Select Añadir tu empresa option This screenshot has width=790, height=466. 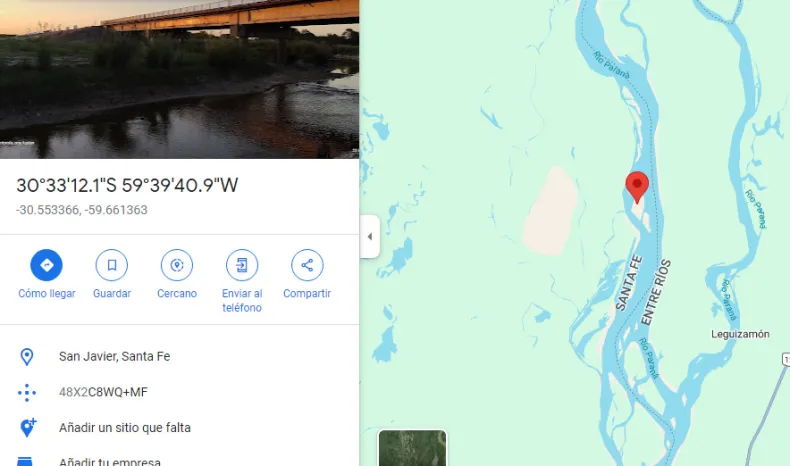point(109,461)
